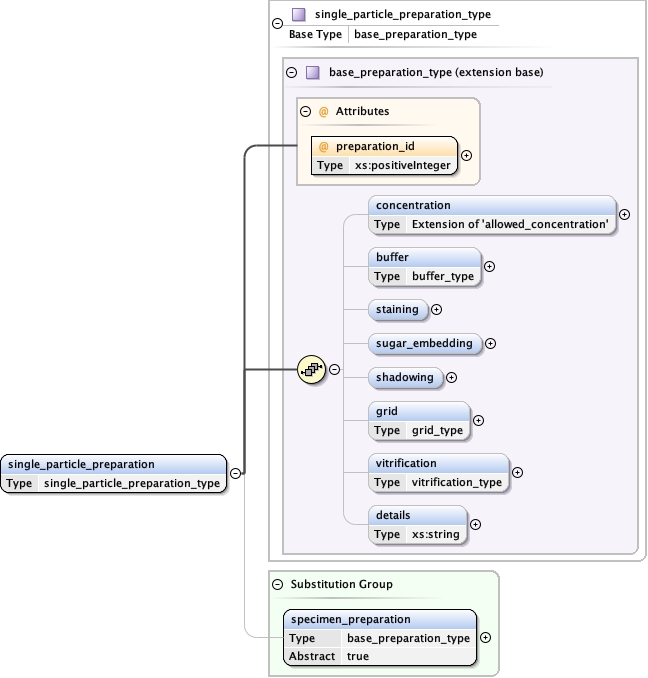Expand the staining element

(436, 310)
